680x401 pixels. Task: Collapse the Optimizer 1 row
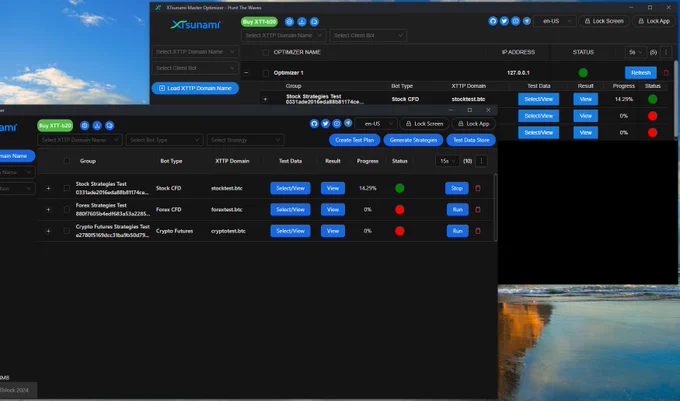[x=246, y=72]
